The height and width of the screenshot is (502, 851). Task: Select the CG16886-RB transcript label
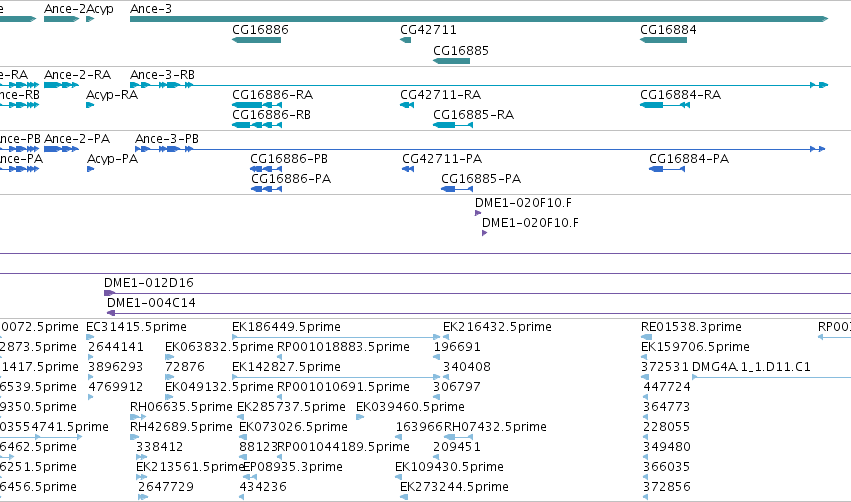[x=271, y=115]
